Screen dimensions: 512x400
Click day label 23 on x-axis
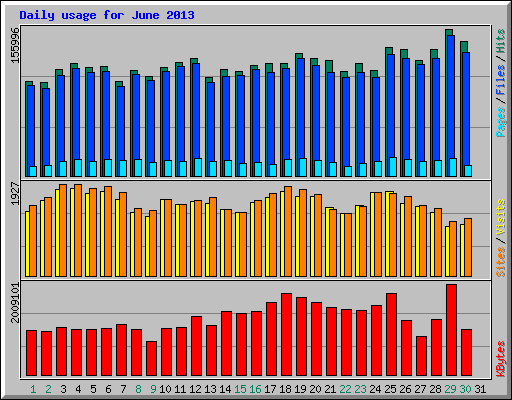click(x=360, y=389)
